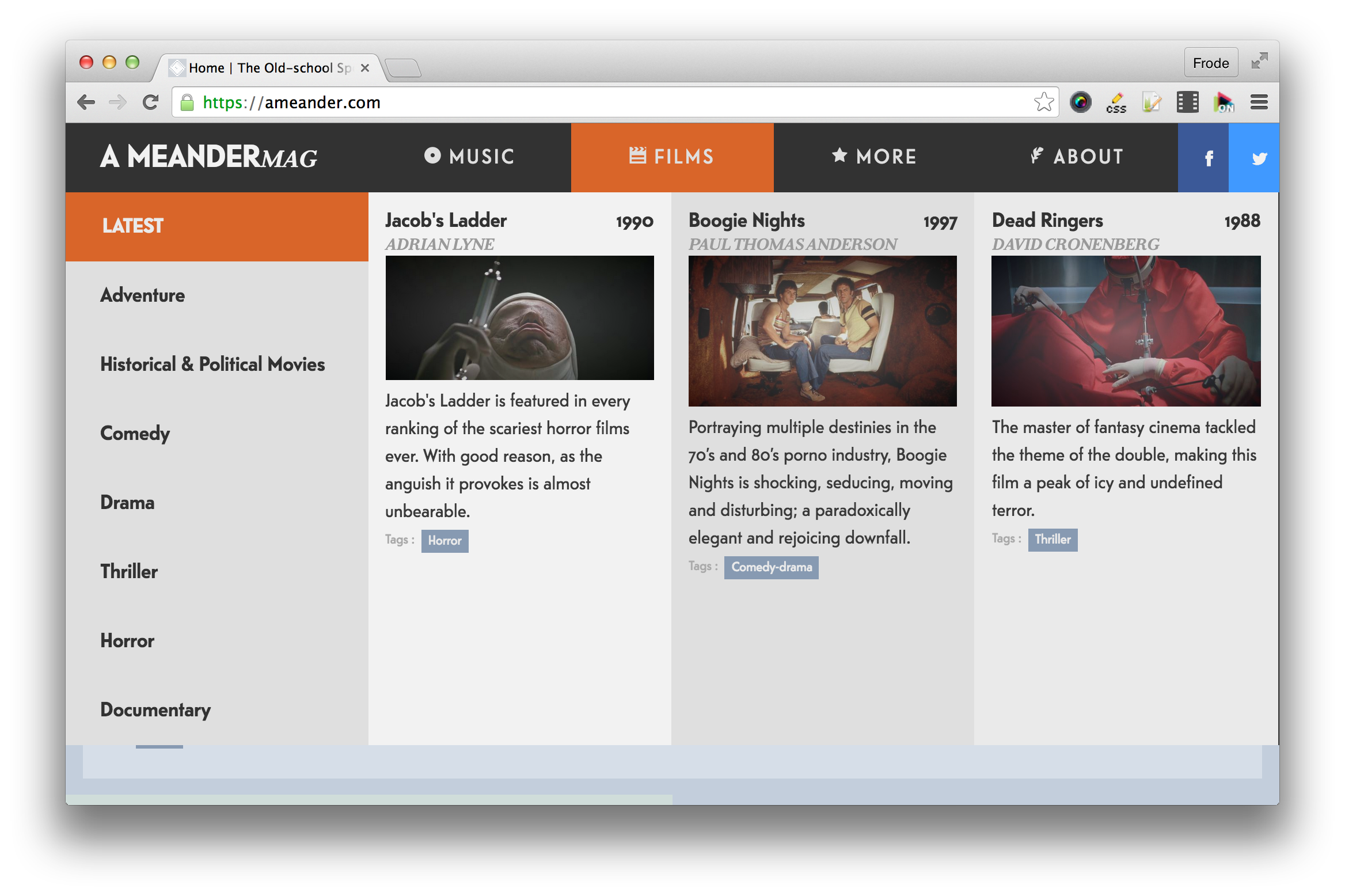This screenshot has height=896, width=1345.
Task: Go back with the browser back arrow
Action: point(86,102)
